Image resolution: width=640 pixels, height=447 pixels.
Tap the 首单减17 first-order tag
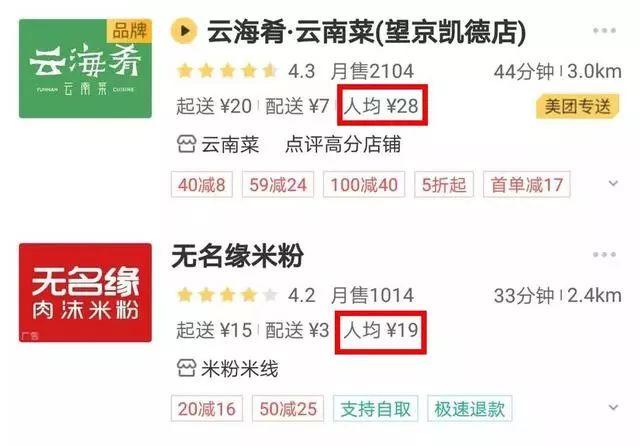pos(527,185)
